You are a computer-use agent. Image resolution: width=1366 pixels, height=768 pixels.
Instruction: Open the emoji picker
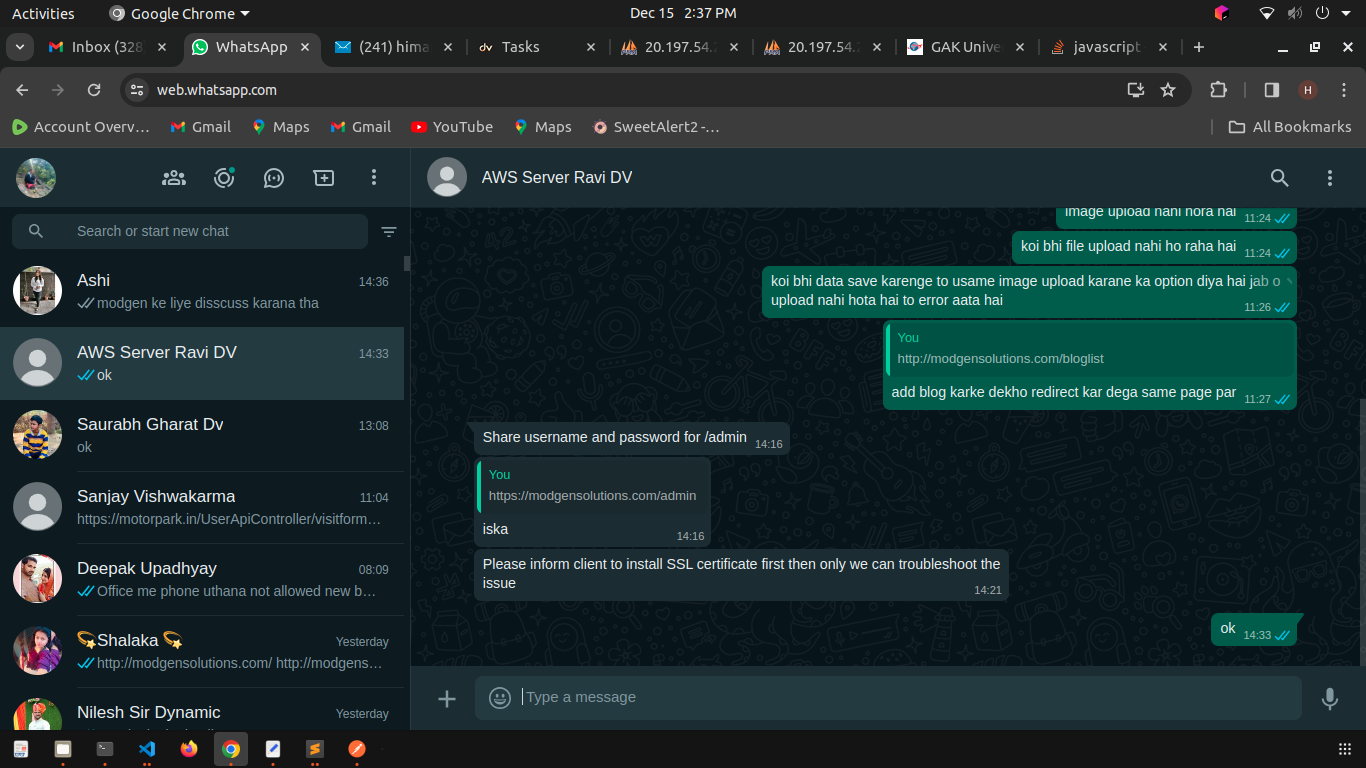500,698
